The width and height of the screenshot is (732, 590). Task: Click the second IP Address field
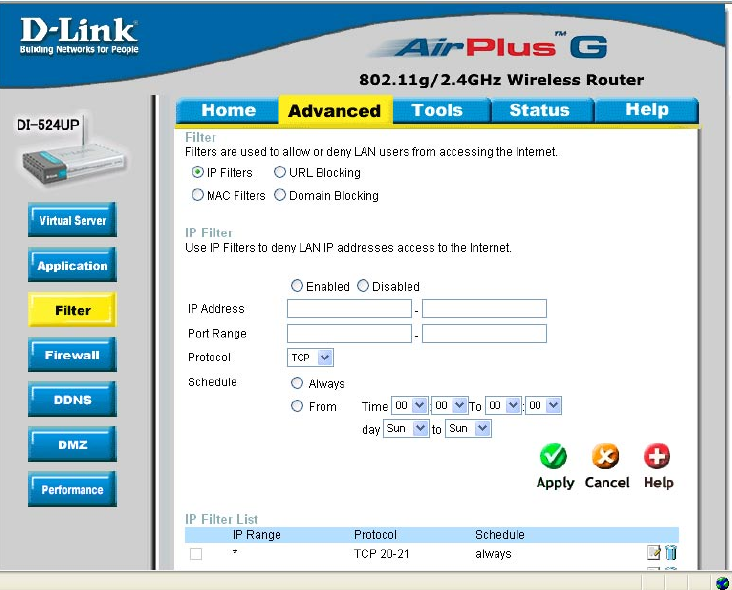[484, 309]
